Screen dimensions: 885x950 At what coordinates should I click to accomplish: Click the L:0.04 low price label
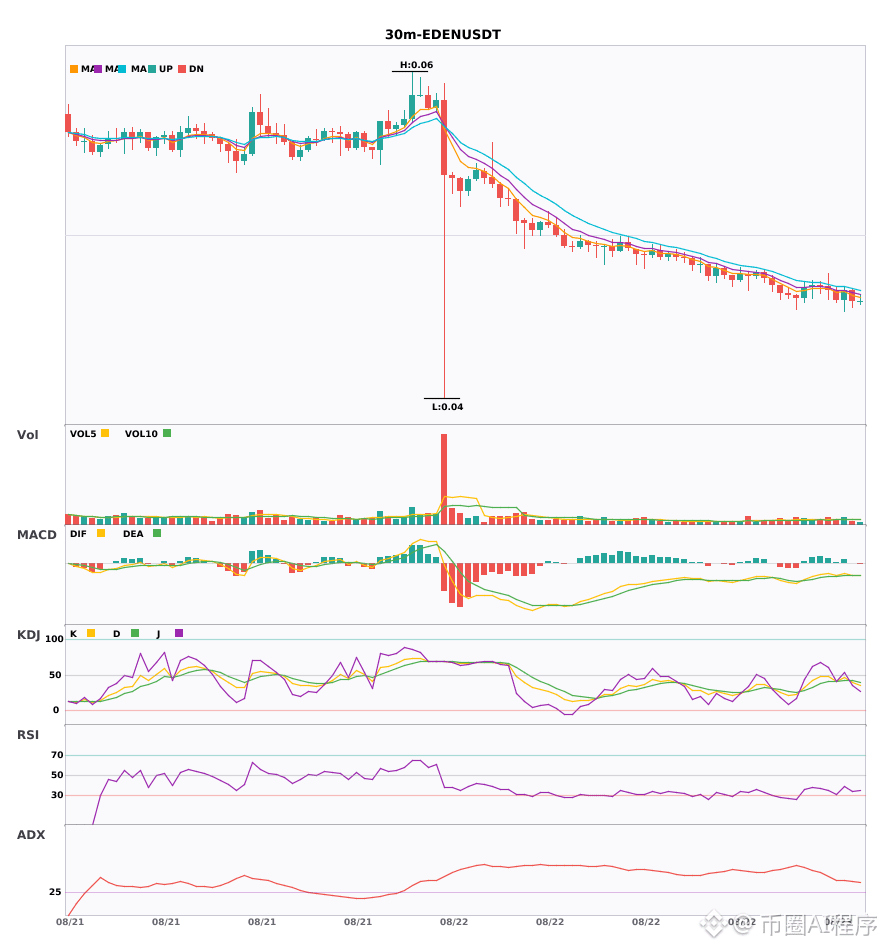click(447, 407)
